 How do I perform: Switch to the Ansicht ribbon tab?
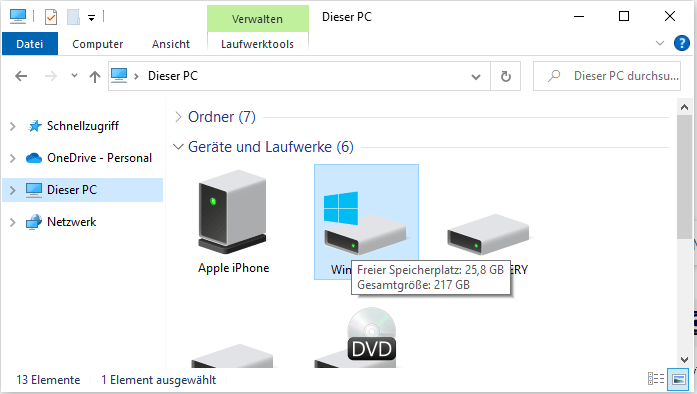[x=171, y=44]
